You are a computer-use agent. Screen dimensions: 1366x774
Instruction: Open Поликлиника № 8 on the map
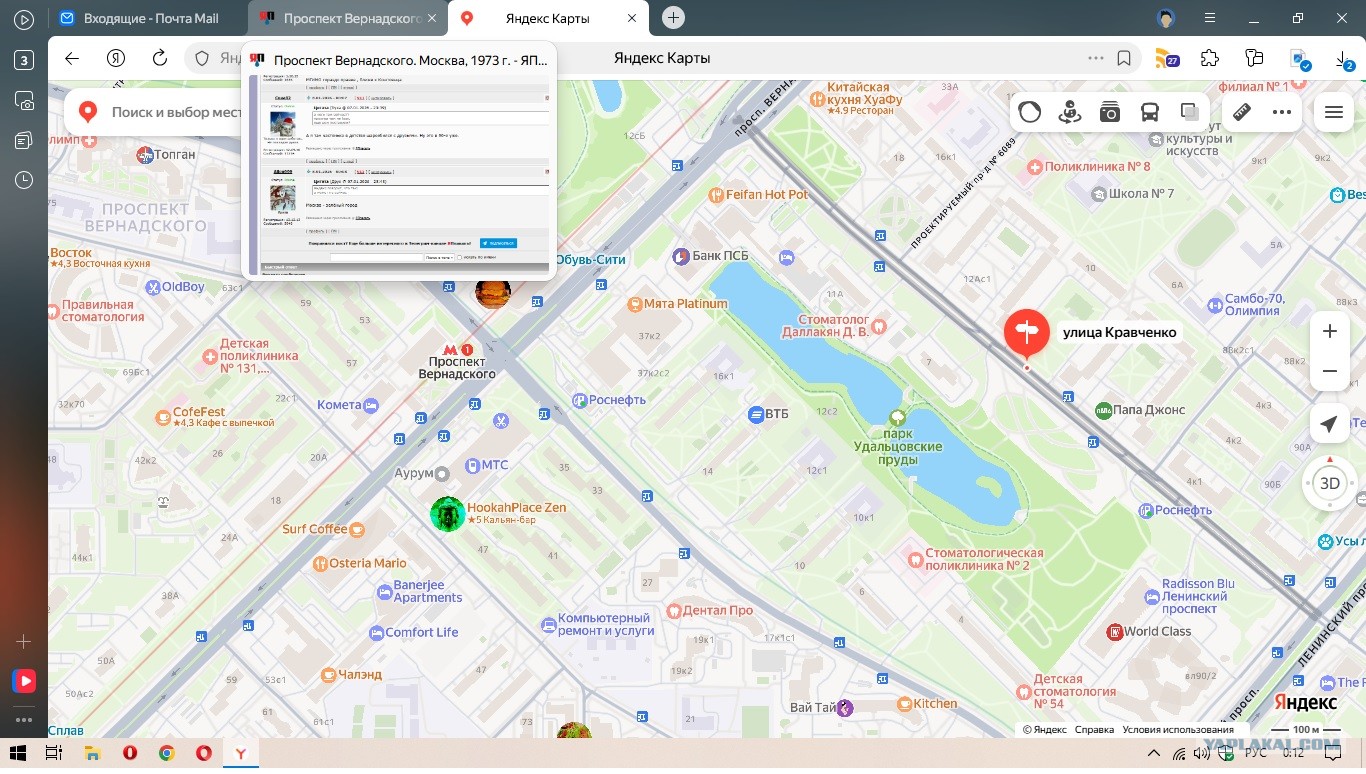click(1089, 166)
